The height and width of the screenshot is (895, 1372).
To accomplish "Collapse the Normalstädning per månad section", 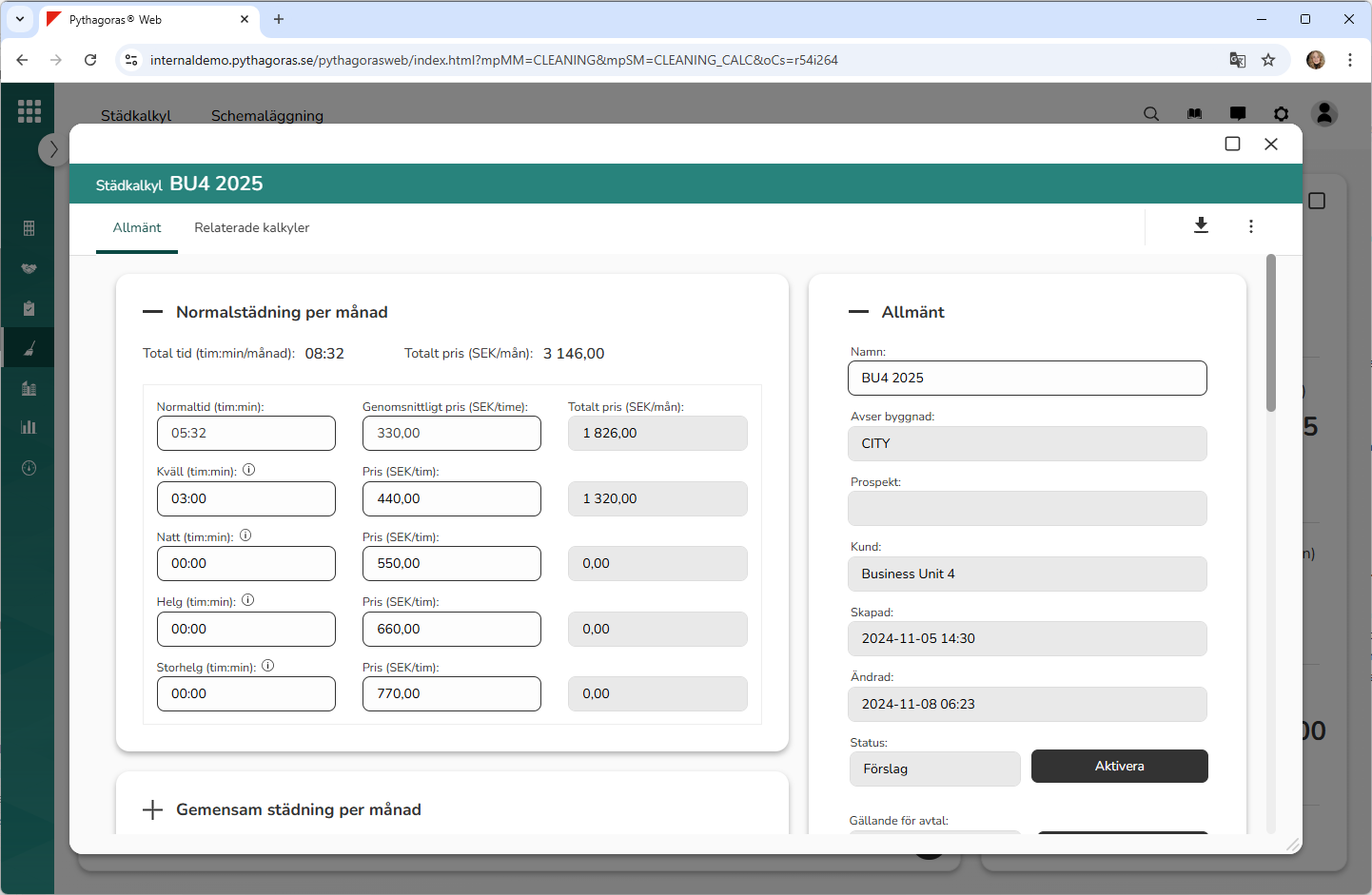I will [152, 312].
